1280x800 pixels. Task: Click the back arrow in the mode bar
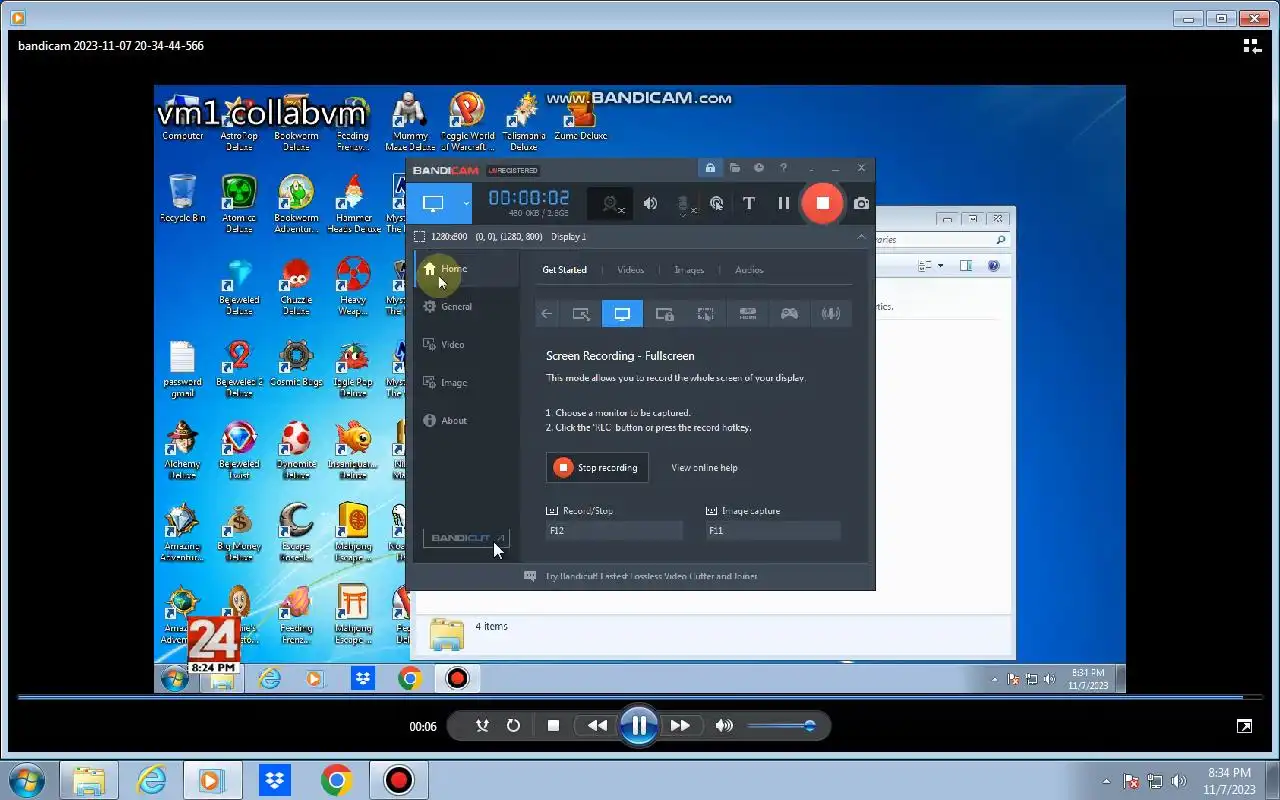(x=546, y=314)
